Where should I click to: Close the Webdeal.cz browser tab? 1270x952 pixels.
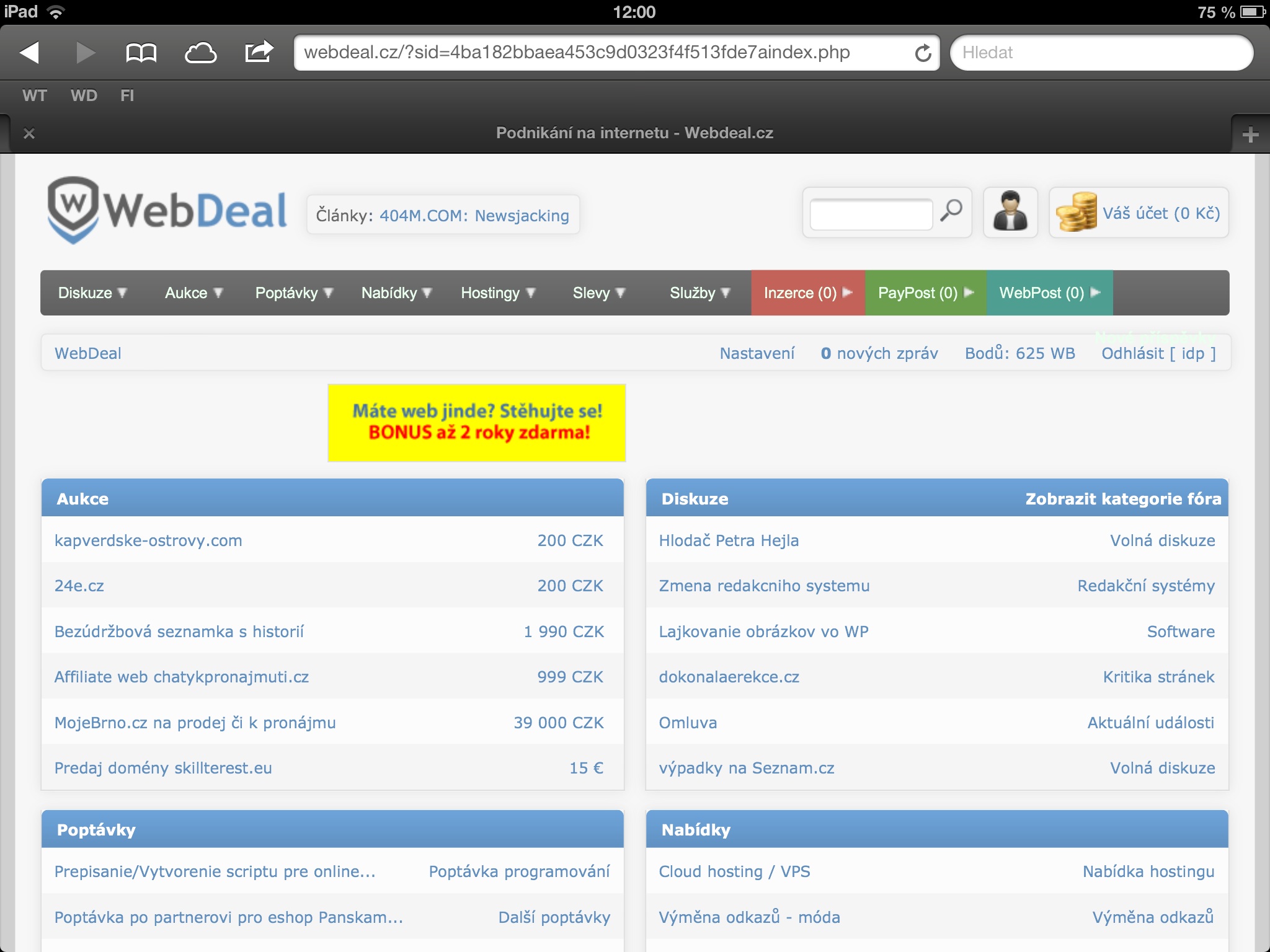point(29,133)
